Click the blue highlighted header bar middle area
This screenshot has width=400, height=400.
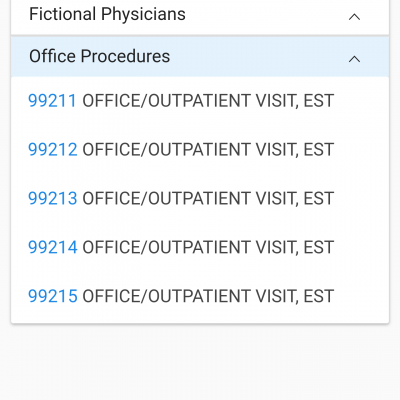(200, 56)
